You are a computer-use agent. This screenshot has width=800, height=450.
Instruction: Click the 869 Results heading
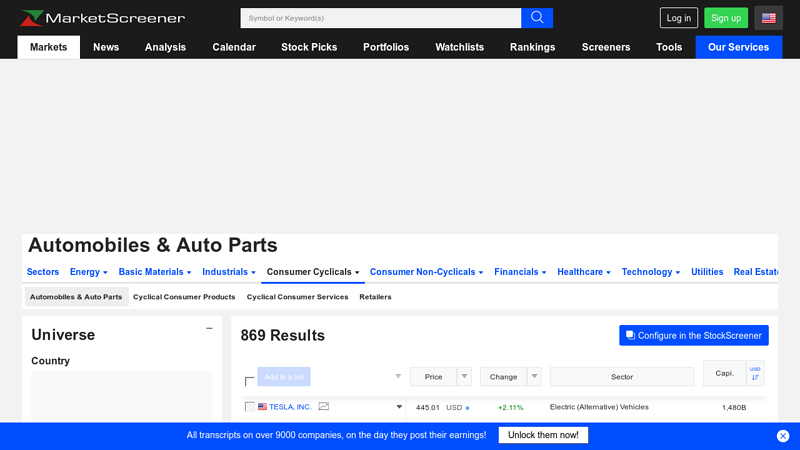click(x=283, y=335)
